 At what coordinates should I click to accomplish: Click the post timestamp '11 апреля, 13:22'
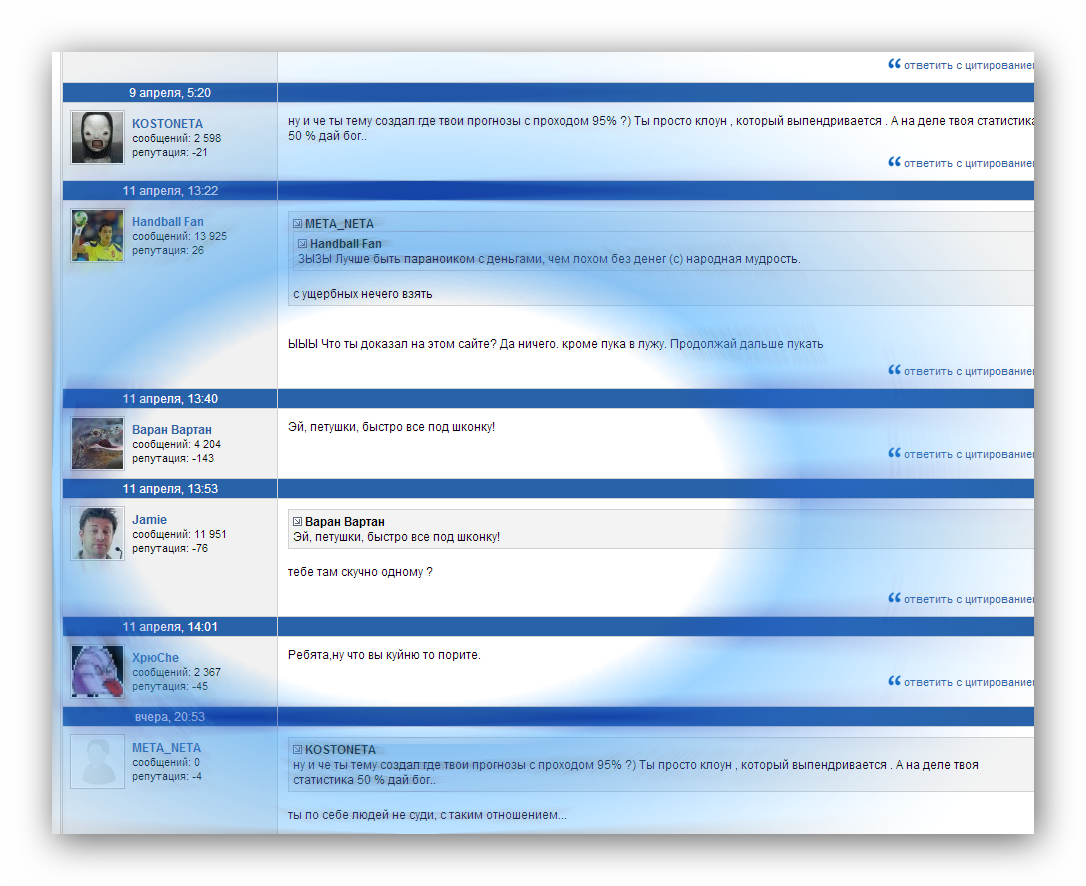coord(170,191)
